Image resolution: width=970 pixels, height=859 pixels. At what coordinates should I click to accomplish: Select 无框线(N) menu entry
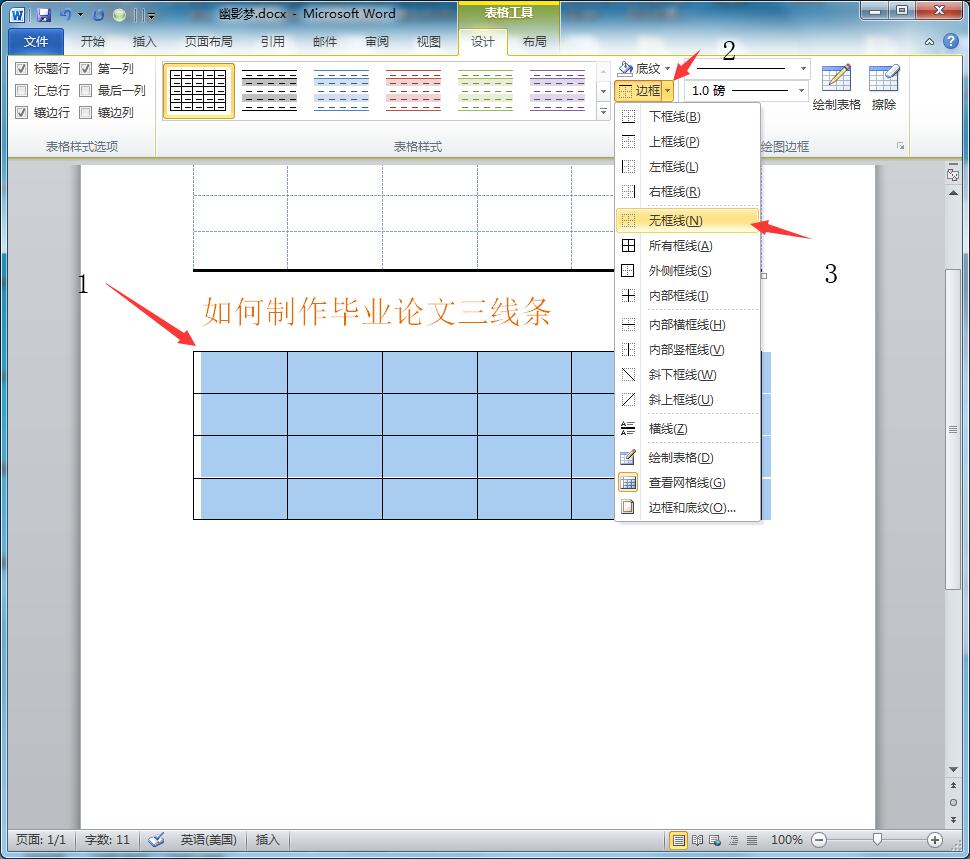coord(688,220)
